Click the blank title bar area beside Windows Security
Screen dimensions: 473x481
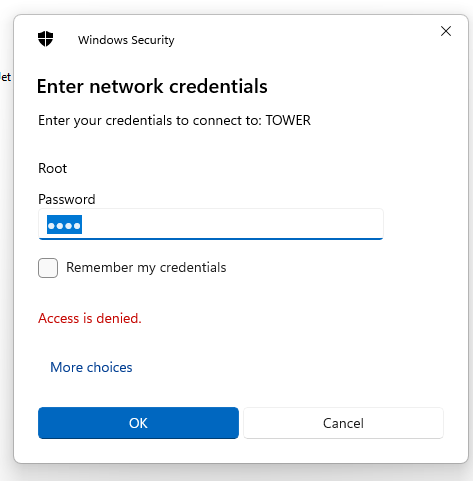[300, 40]
